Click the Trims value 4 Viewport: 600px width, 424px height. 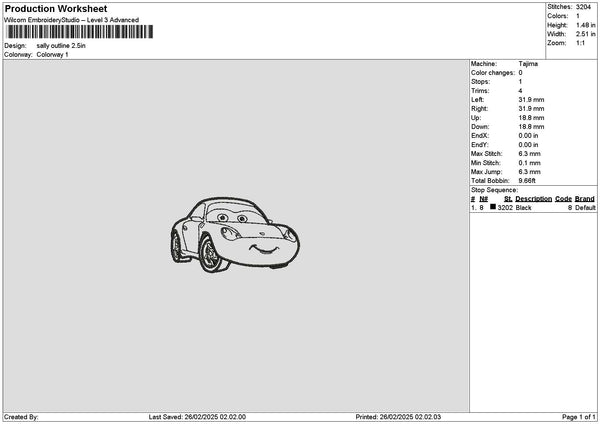click(520, 91)
